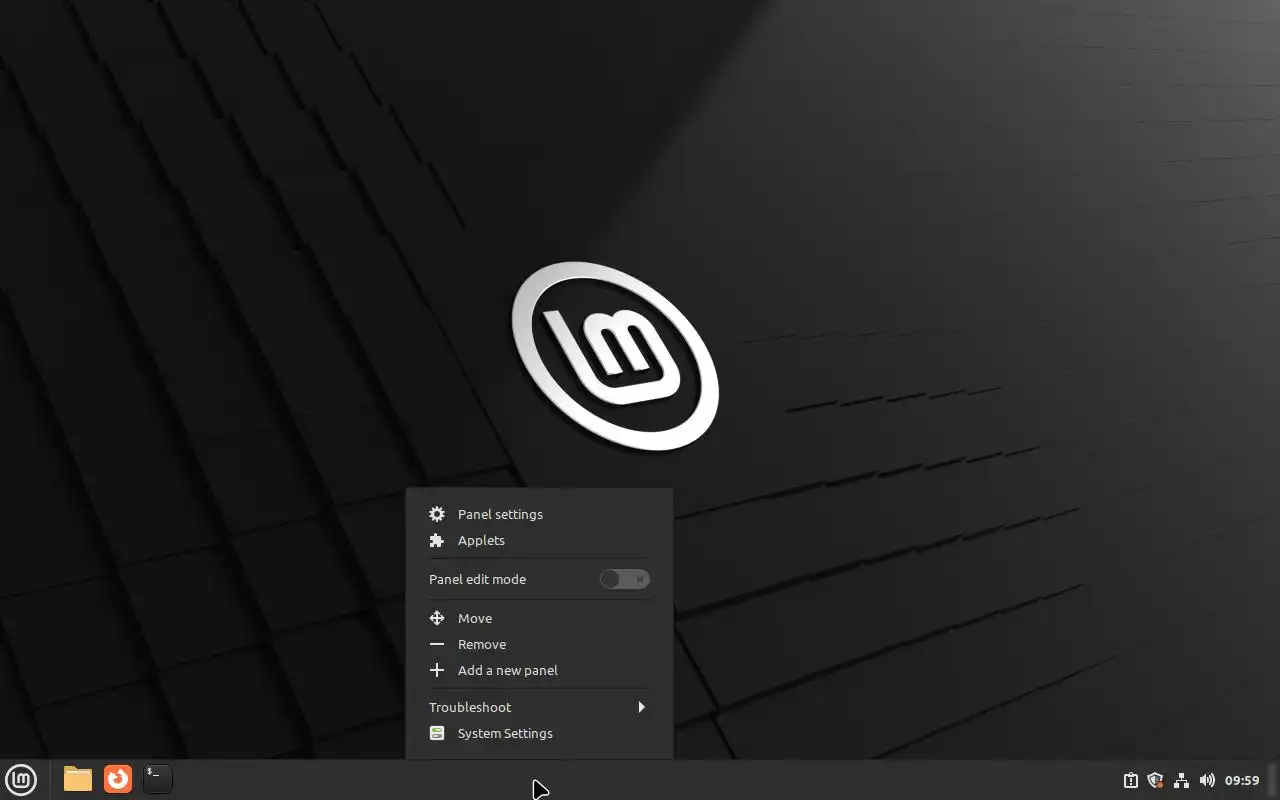The image size is (1280, 800).
Task: Open the Linux Mint start menu
Action: [x=21, y=779]
